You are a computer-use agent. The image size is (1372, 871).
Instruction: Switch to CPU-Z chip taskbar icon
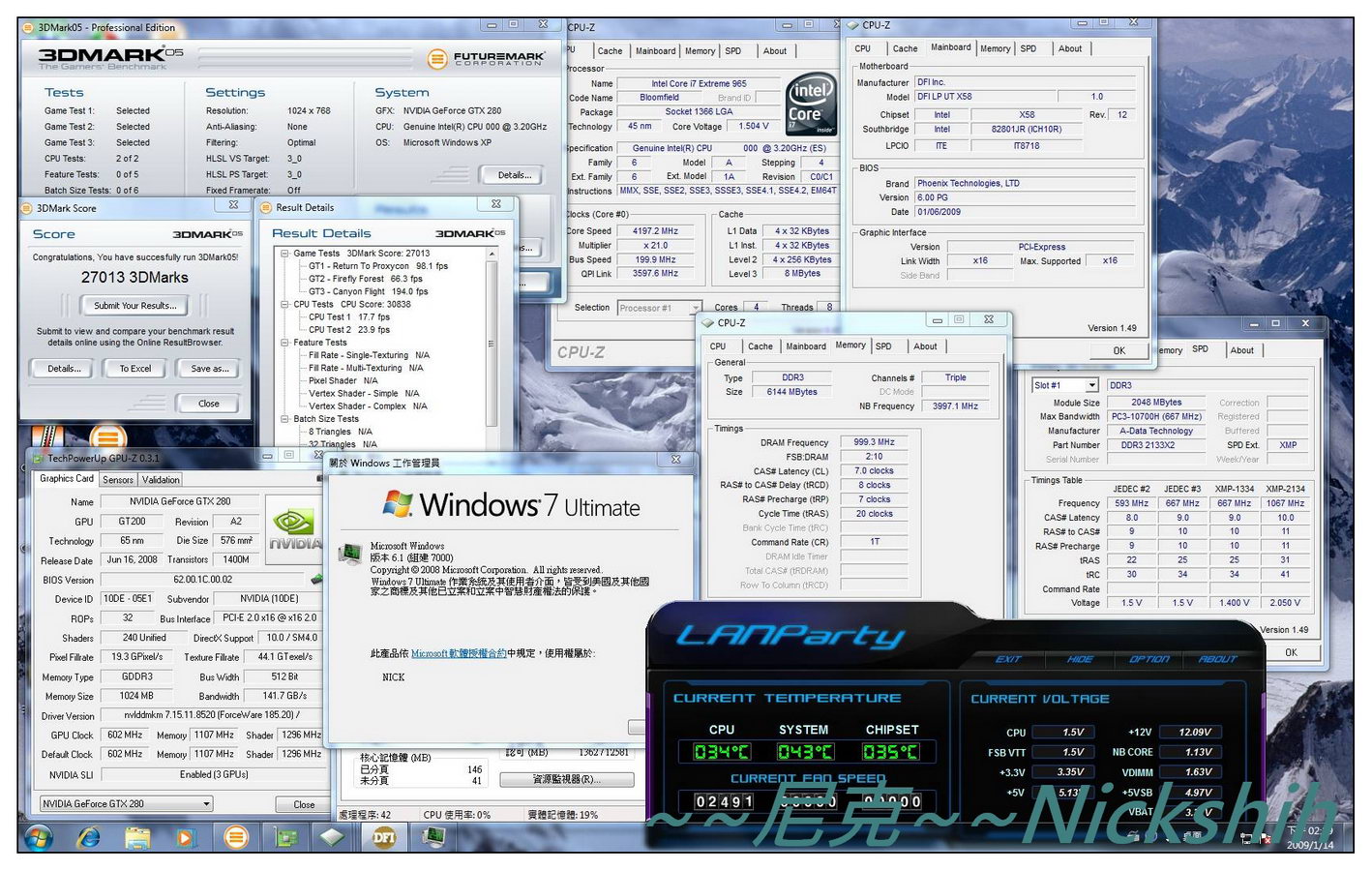tap(333, 836)
